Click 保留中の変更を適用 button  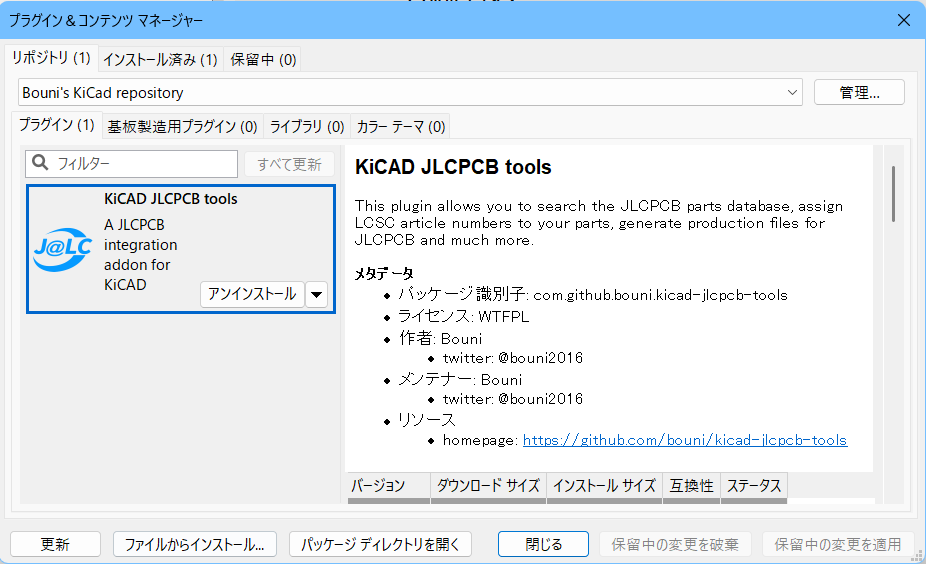click(837, 544)
